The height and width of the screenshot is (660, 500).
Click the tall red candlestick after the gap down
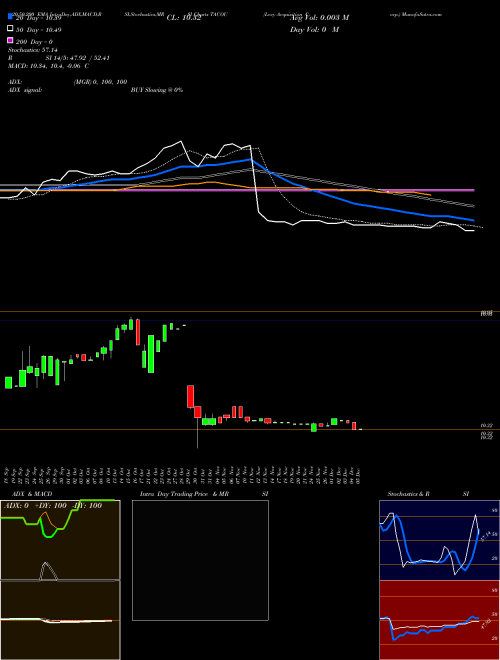coord(190,396)
